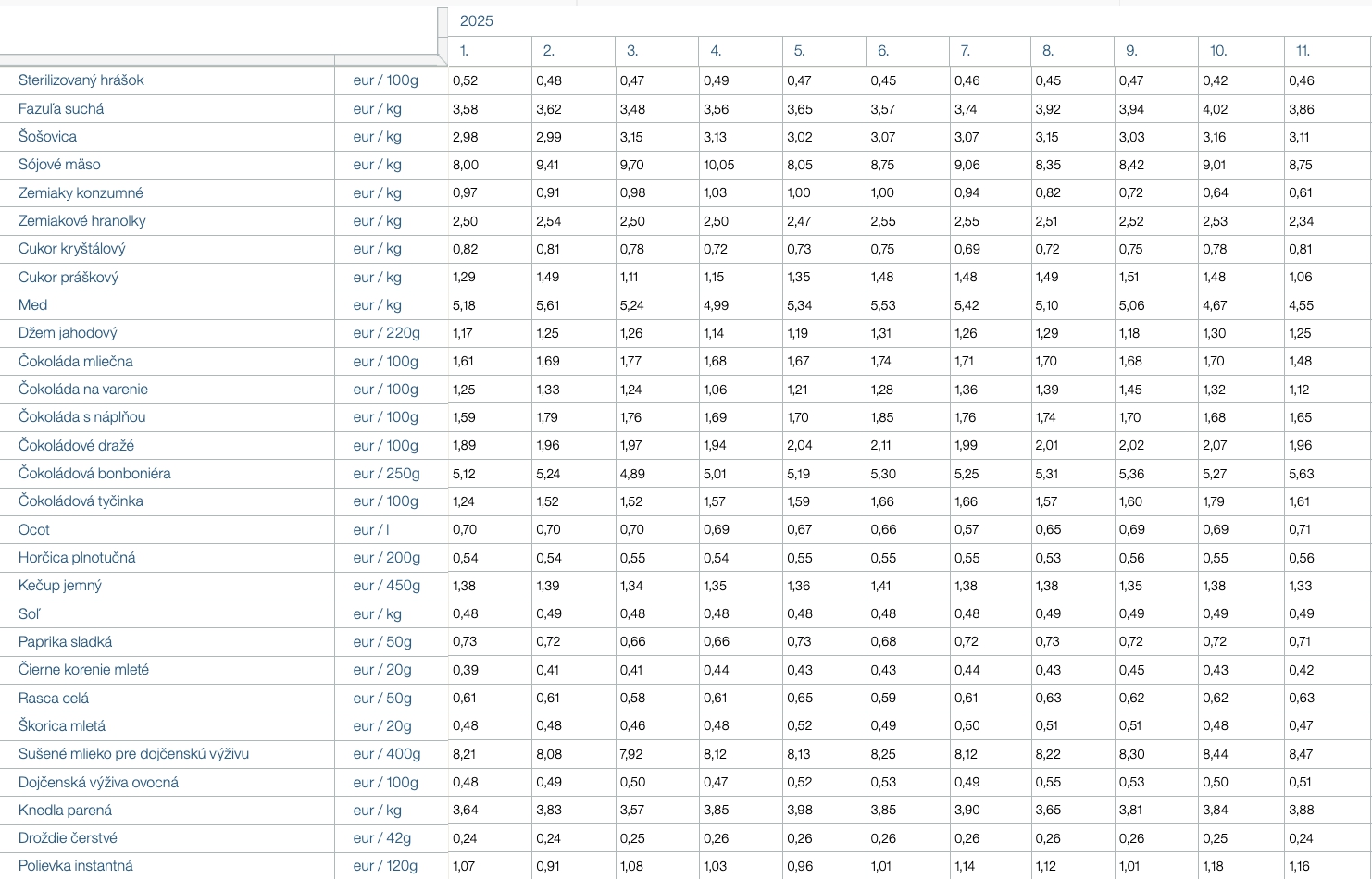Screen dimensions: 1372x879
Task: Select the 'Med' row label
Action: point(32,305)
